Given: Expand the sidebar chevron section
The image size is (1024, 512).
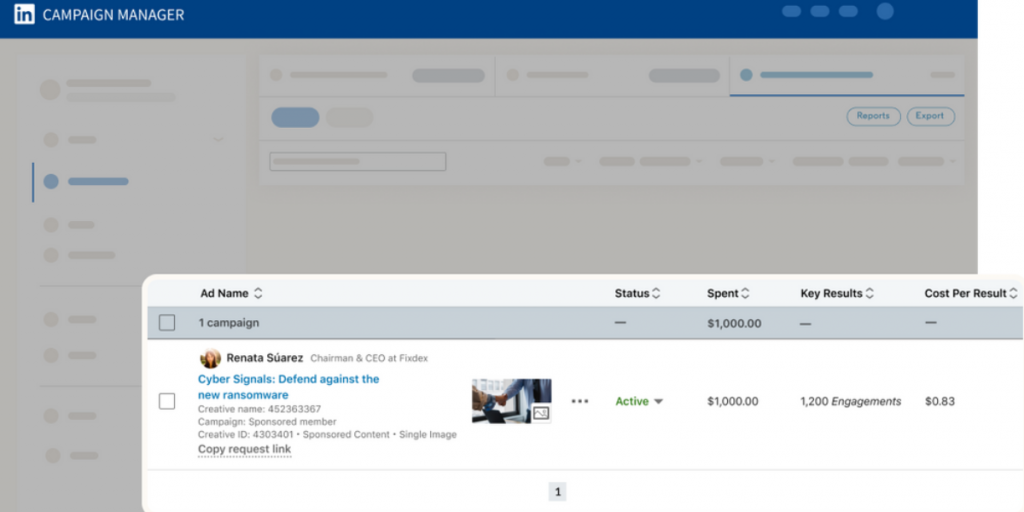Looking at the screenshot, I should pos(218,139).
